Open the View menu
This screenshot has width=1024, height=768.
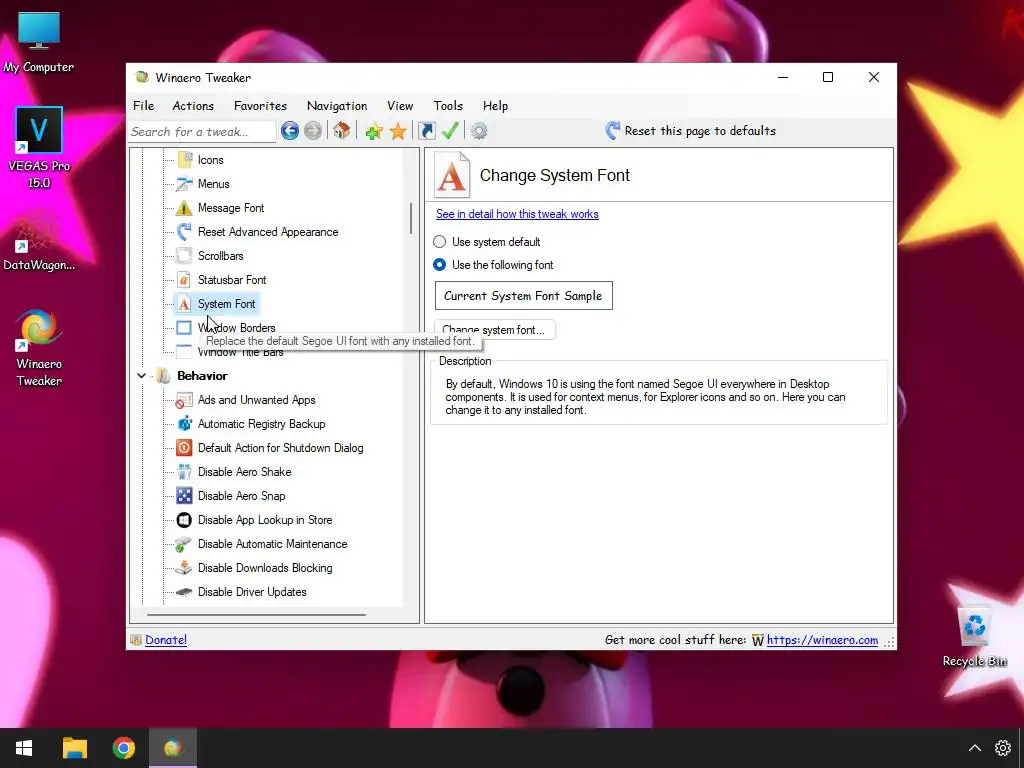point(400,106)
